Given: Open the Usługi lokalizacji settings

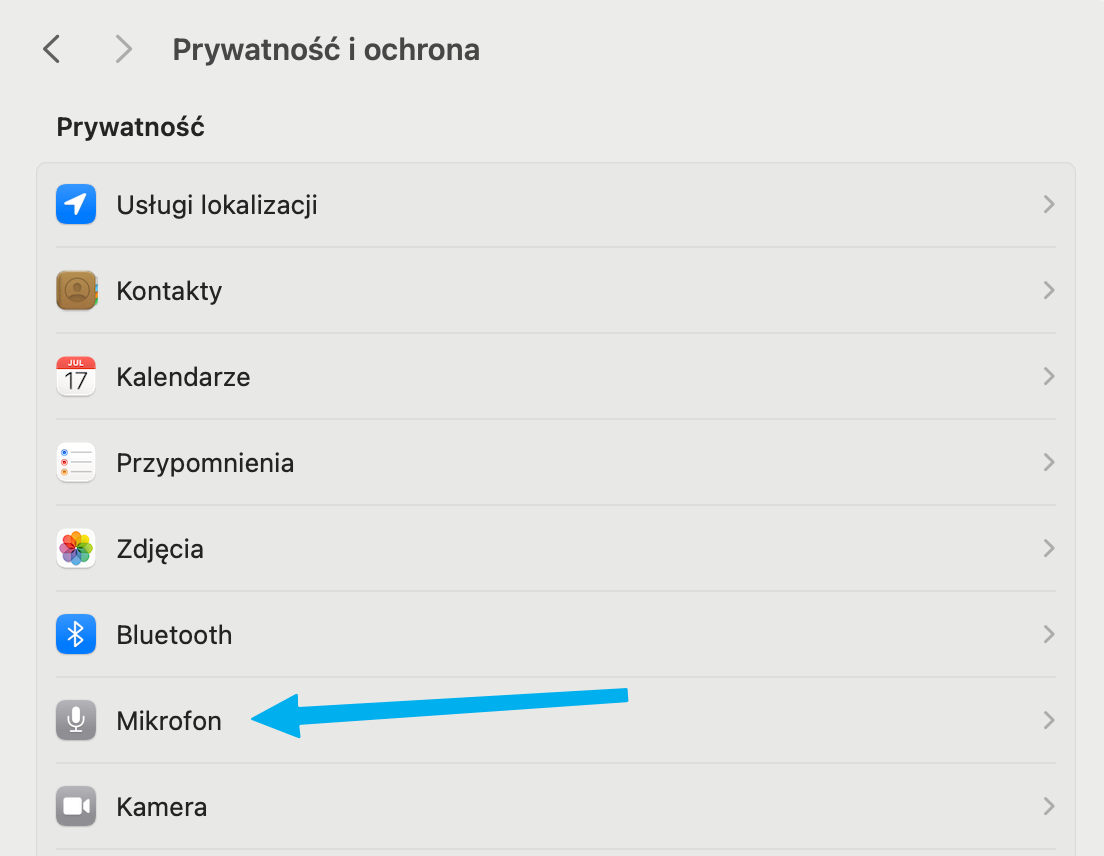Looking at the screenshot, I should pos(217,205).
